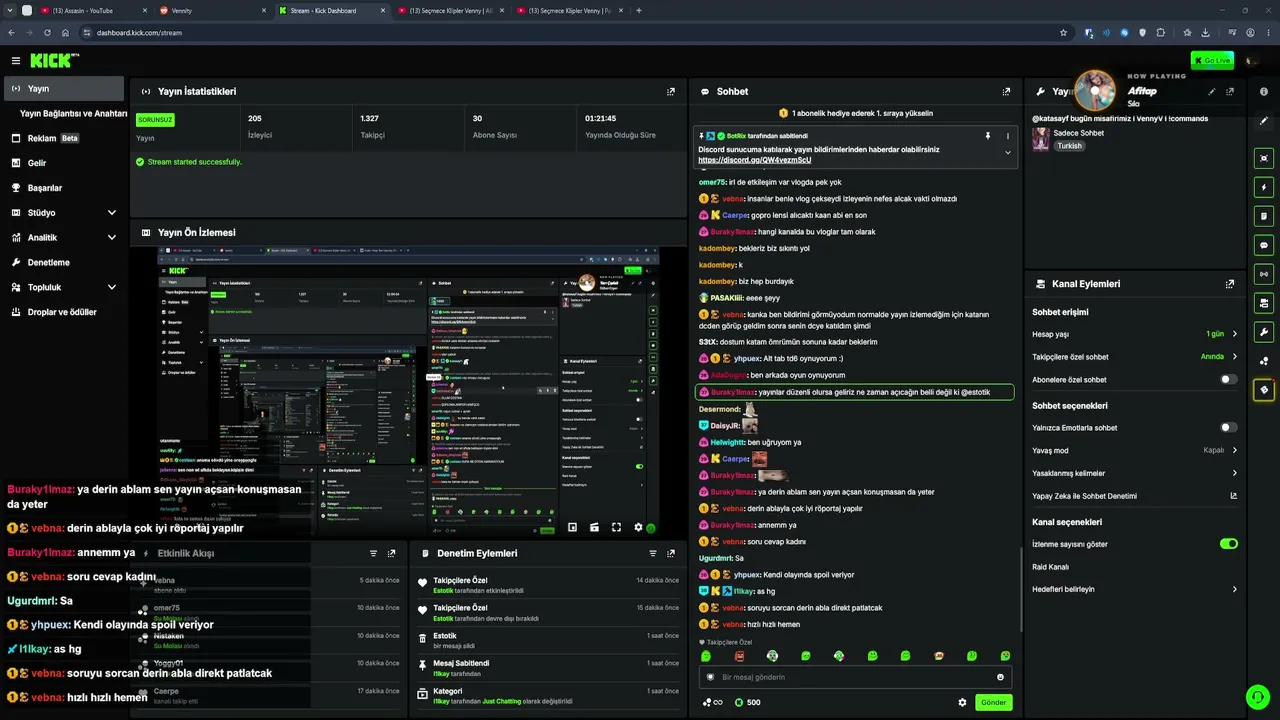Unpin the BotRix pinned message

tap(988, 136)
